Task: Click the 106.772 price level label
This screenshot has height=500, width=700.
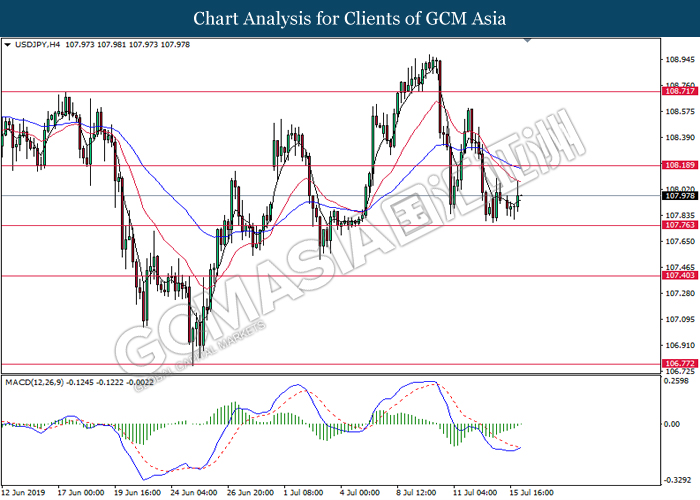Action: 680,363
